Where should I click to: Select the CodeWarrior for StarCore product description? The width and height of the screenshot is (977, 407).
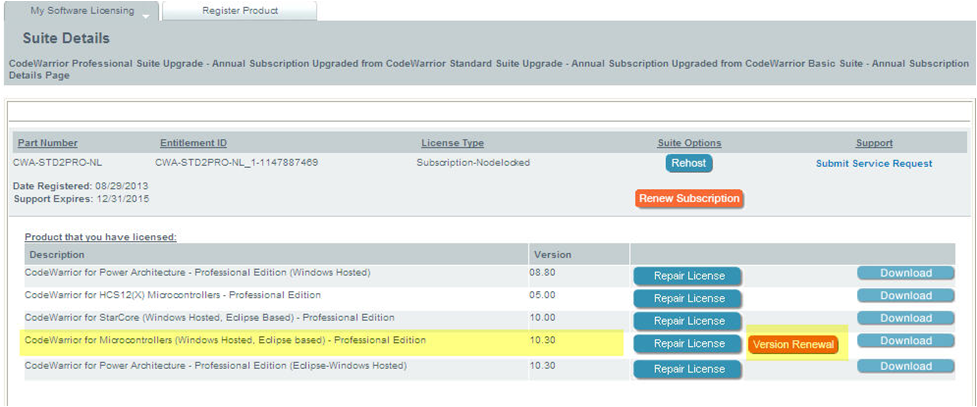tap(209, 317)
